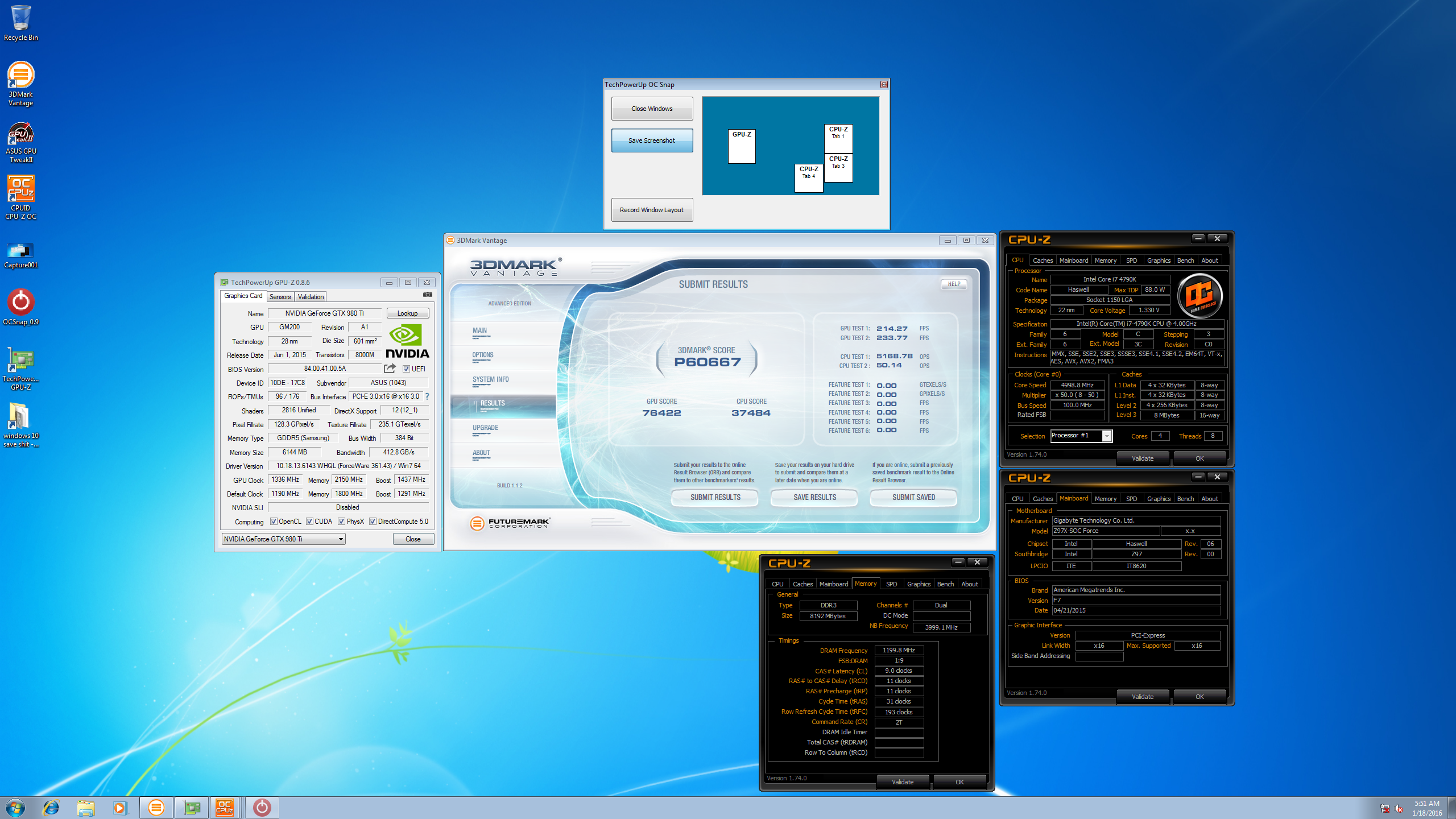Viewport: 1456px width, 819px height.
Task: Open the Recycle Bin desktop icon
Action: (21, 23)
